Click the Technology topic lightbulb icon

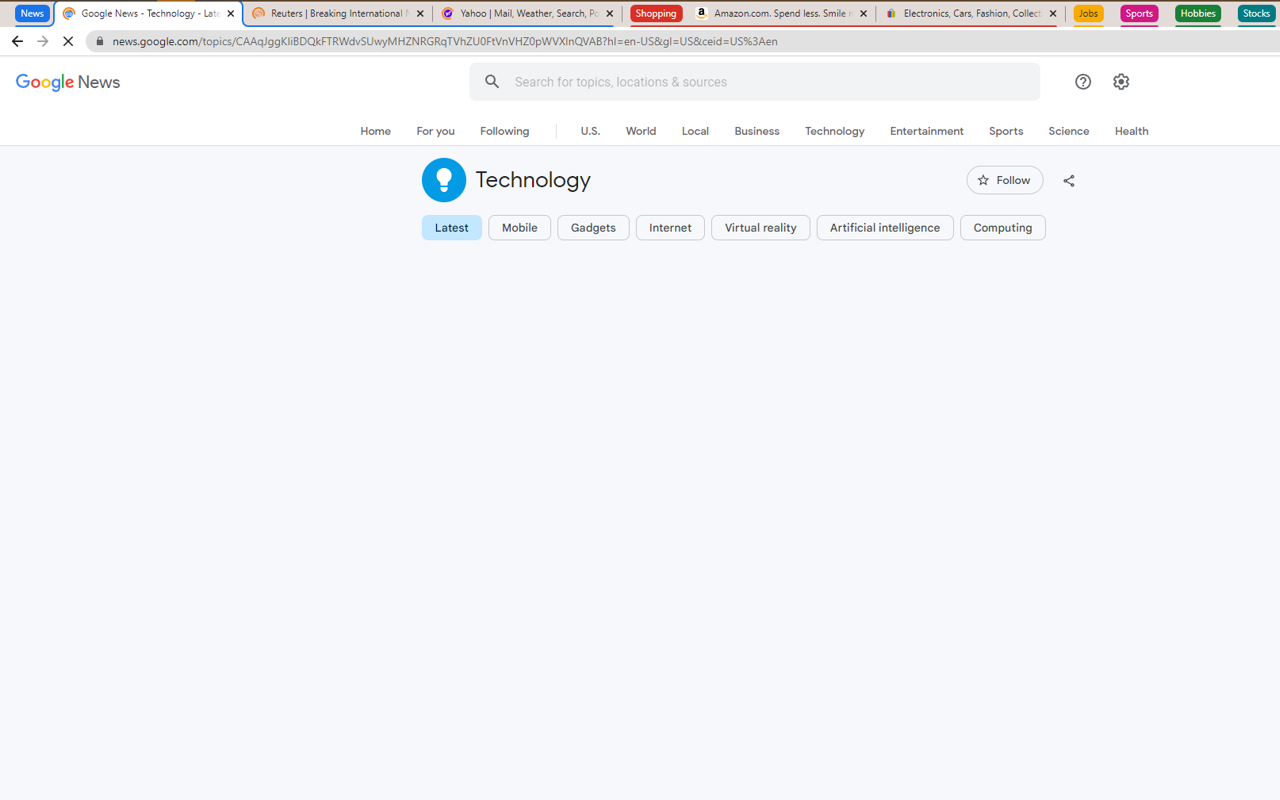click(x=443, y=179)
